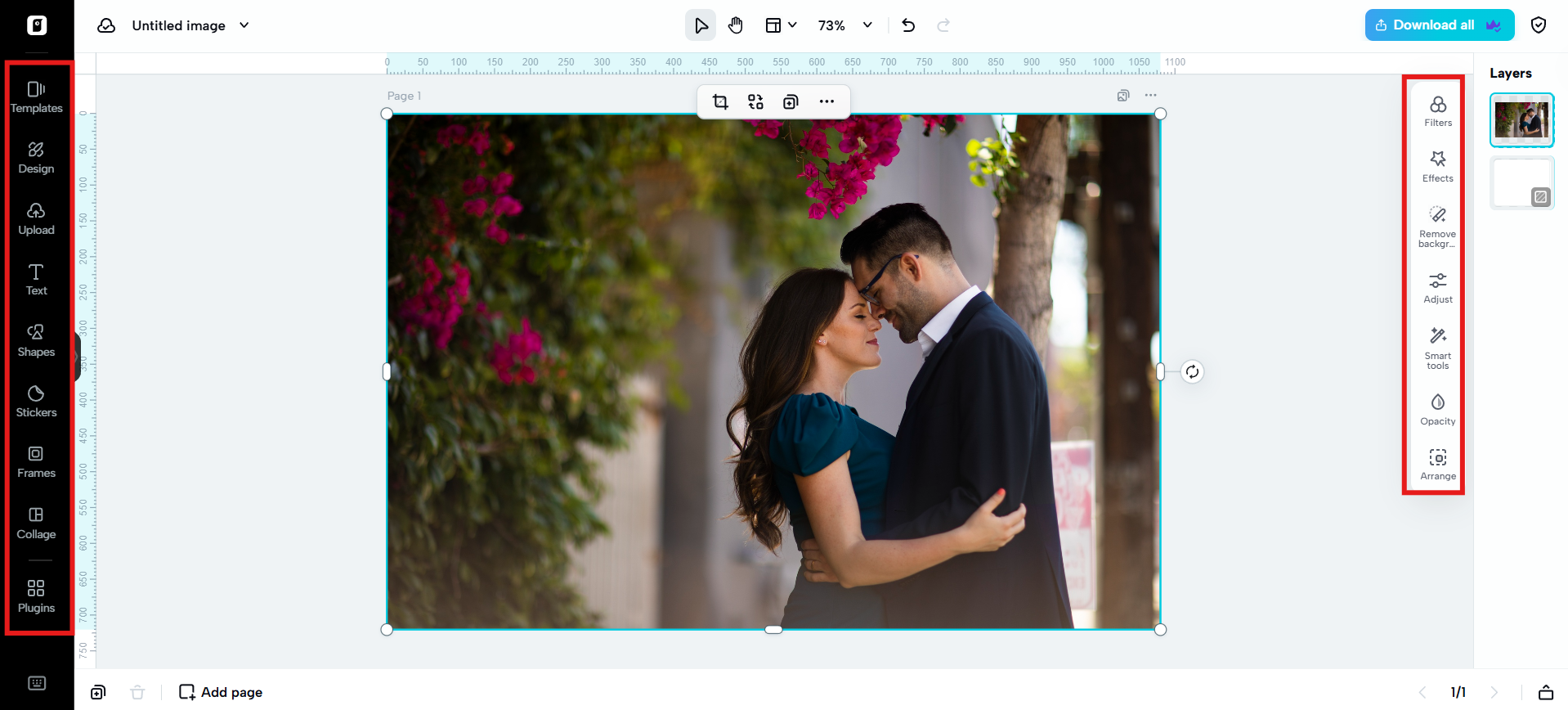Switch to the Collage tab
This screenshot has width=1568, height=710.
[36, 524]
